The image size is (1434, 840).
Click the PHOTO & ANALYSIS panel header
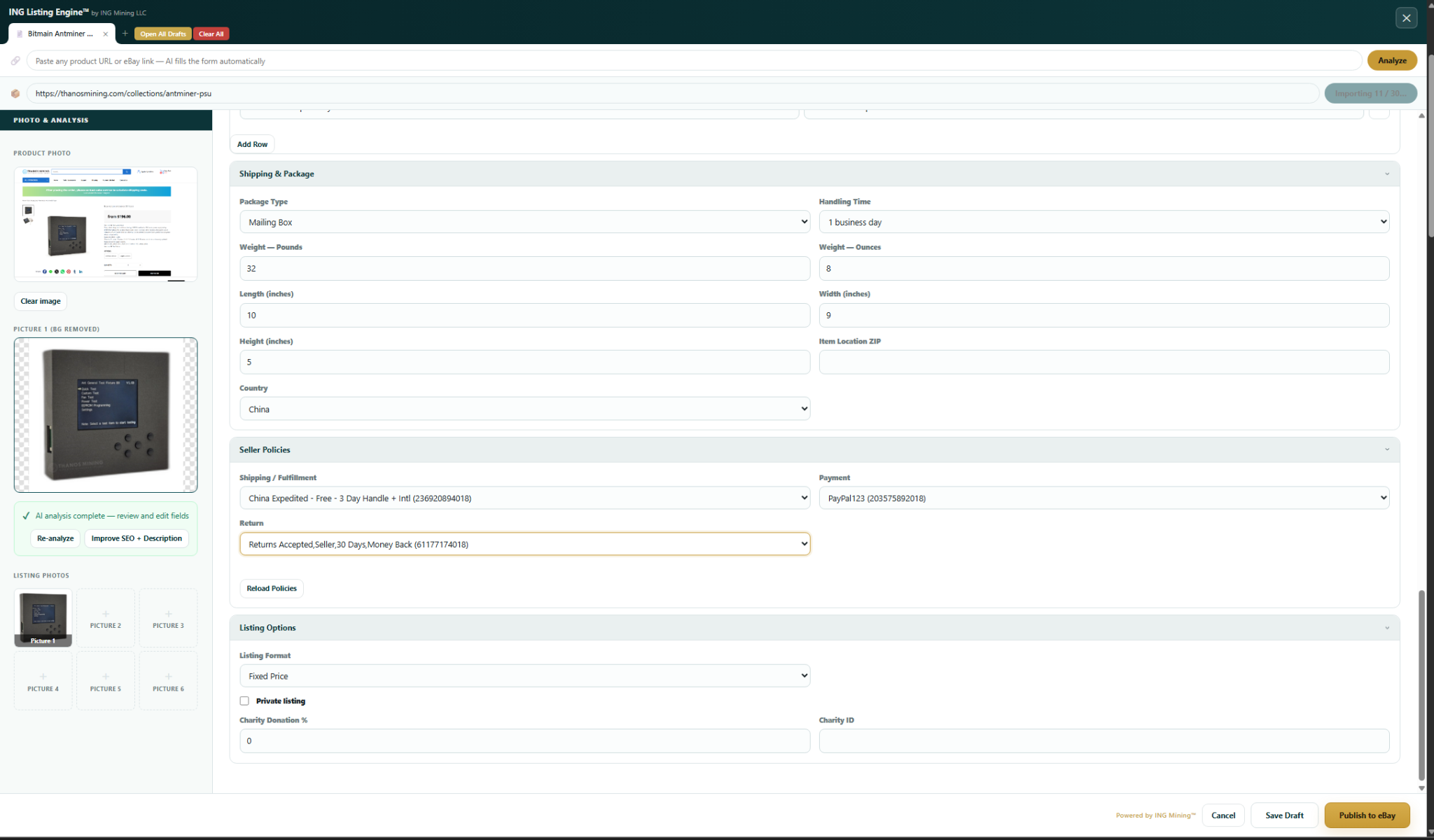click(106, 120)
